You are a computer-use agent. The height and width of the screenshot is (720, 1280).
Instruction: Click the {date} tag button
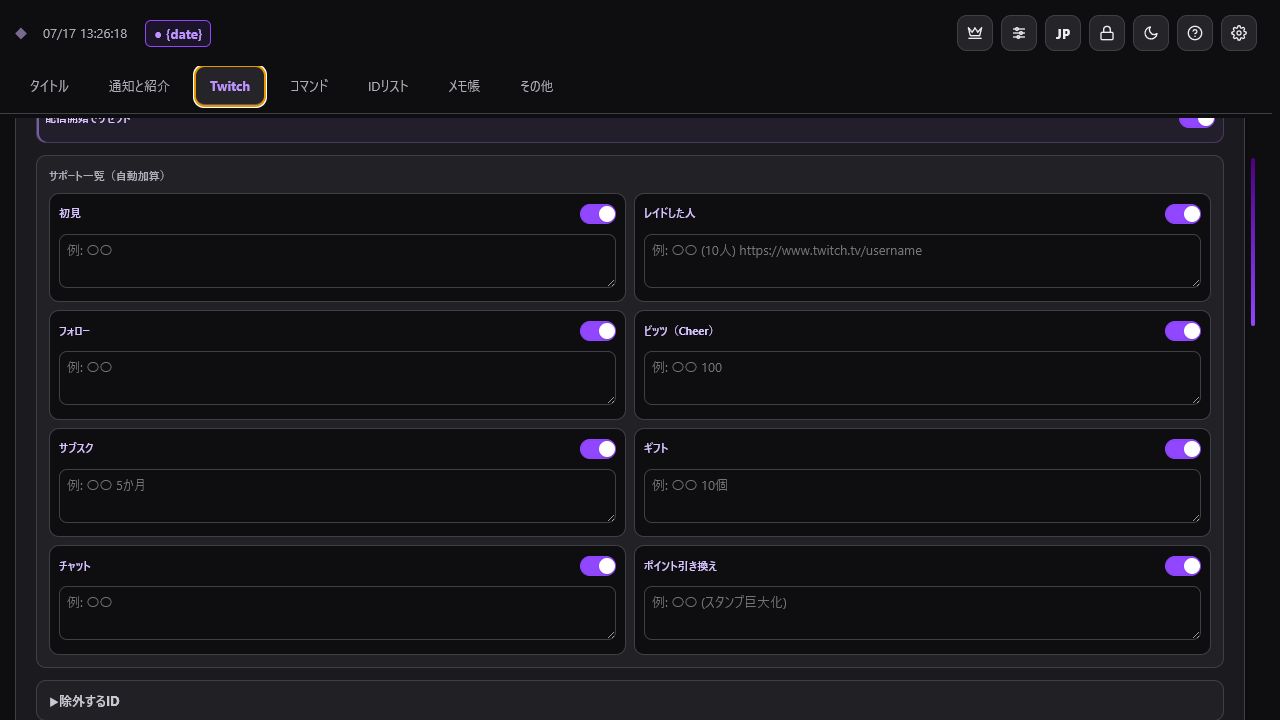[178, 34]
